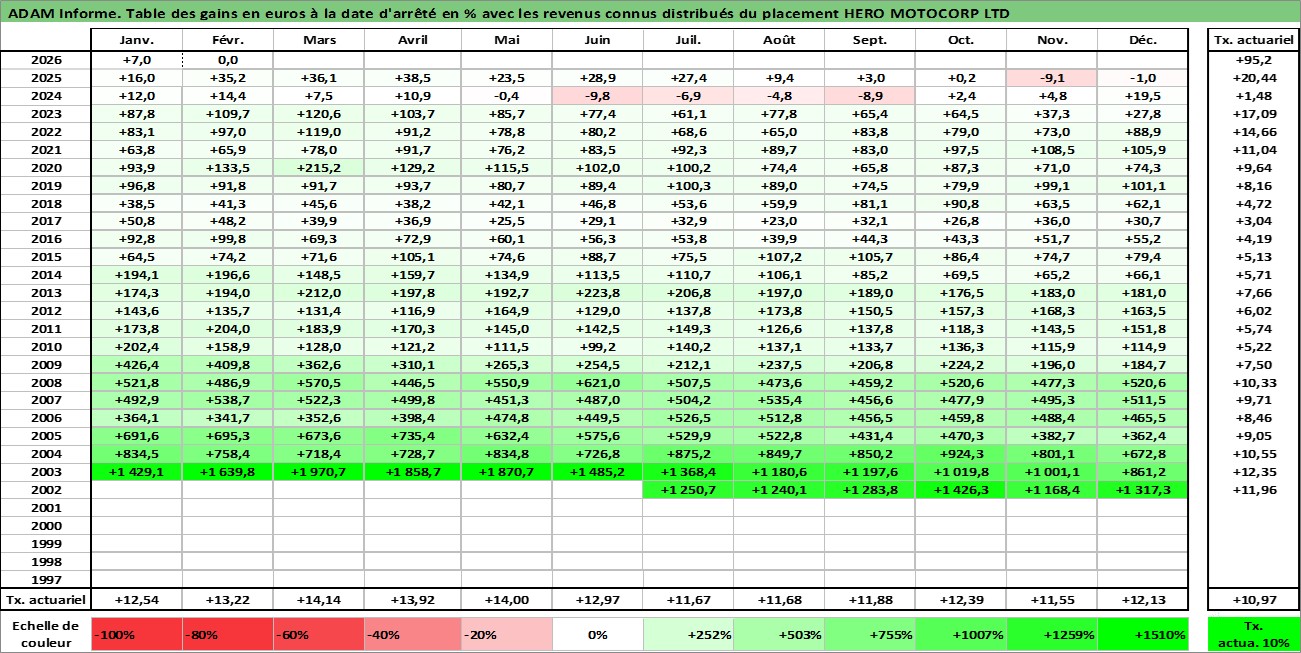Image resolution: width=1301 pixels, height=653 pixels.
Task: Click the +834,8 cell in May 2004
Action: tap(507, 454)
